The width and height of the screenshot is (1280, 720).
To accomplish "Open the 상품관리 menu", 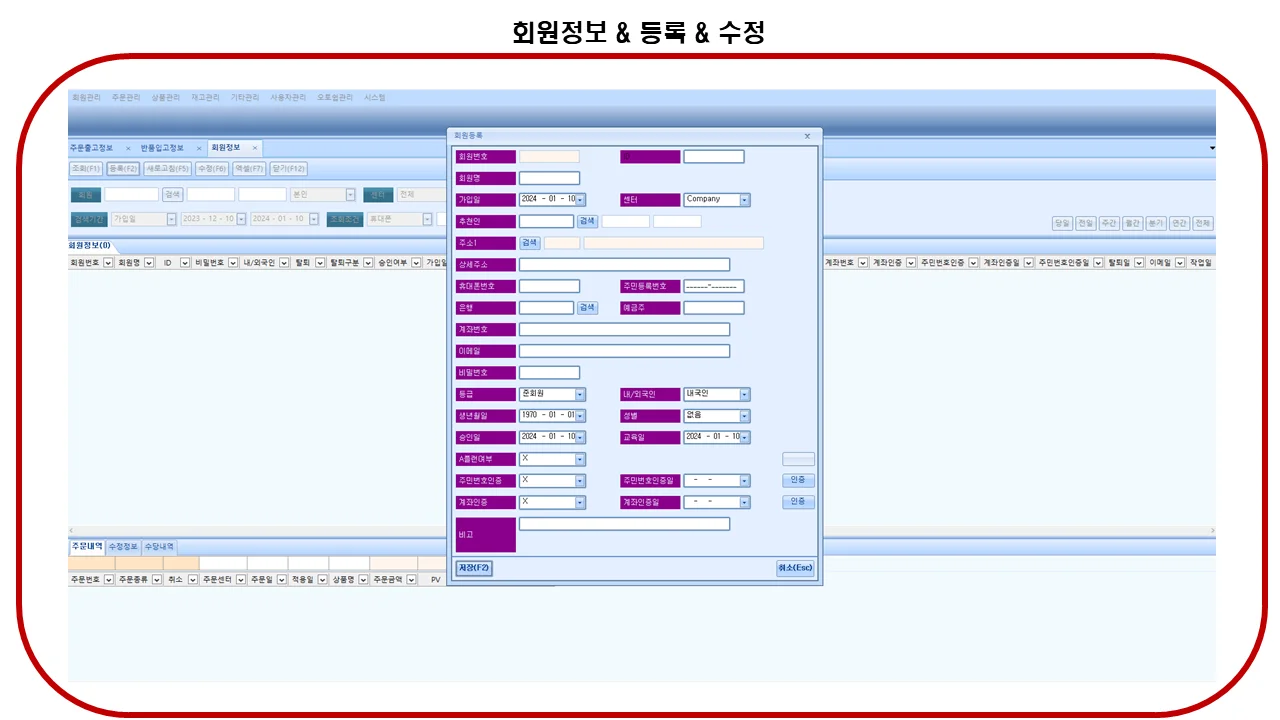I will coord(166,98).
